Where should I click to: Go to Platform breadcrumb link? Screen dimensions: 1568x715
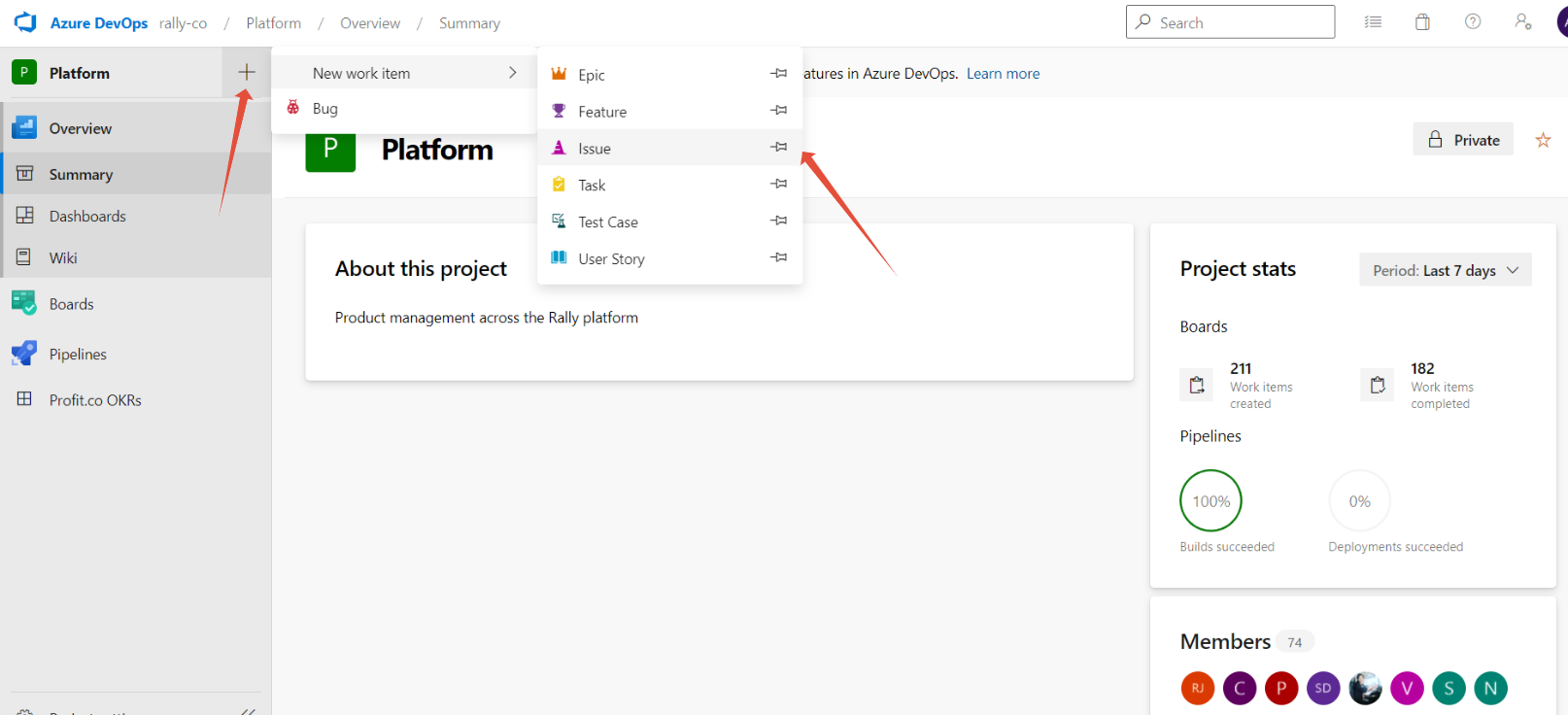[274, 23]
